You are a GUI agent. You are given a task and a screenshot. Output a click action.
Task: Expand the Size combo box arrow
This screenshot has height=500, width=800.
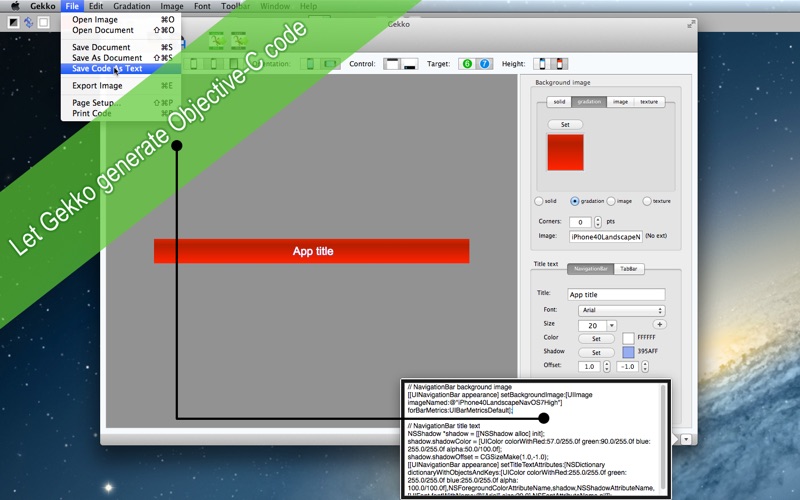(612, 326)
